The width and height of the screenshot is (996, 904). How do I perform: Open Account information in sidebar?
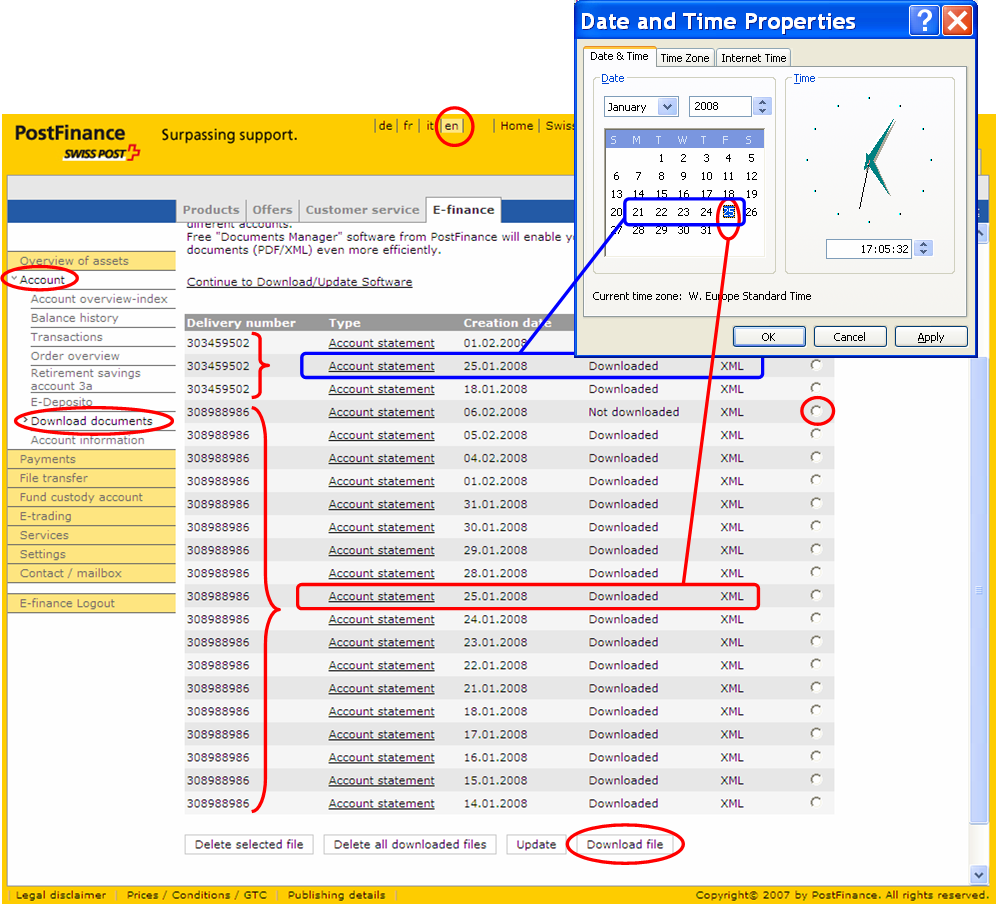[88, 440]
